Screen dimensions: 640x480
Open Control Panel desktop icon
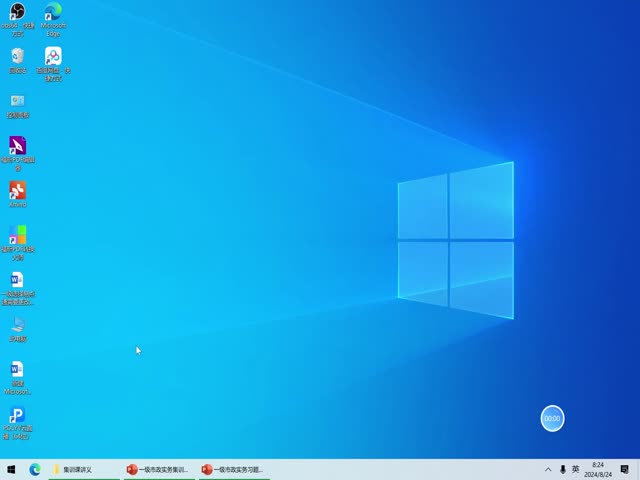[x=17, y=102]
